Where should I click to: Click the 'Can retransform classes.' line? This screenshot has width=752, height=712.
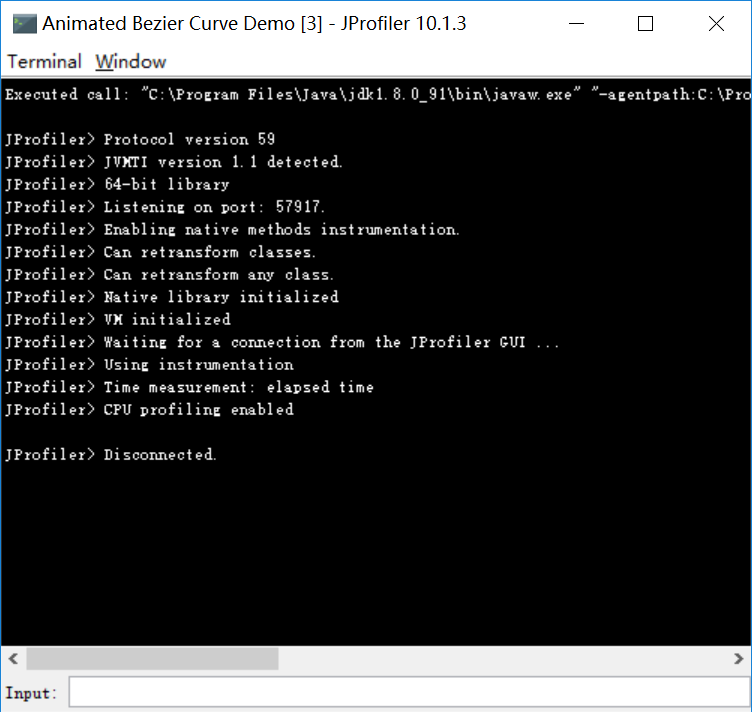[160, 252]
